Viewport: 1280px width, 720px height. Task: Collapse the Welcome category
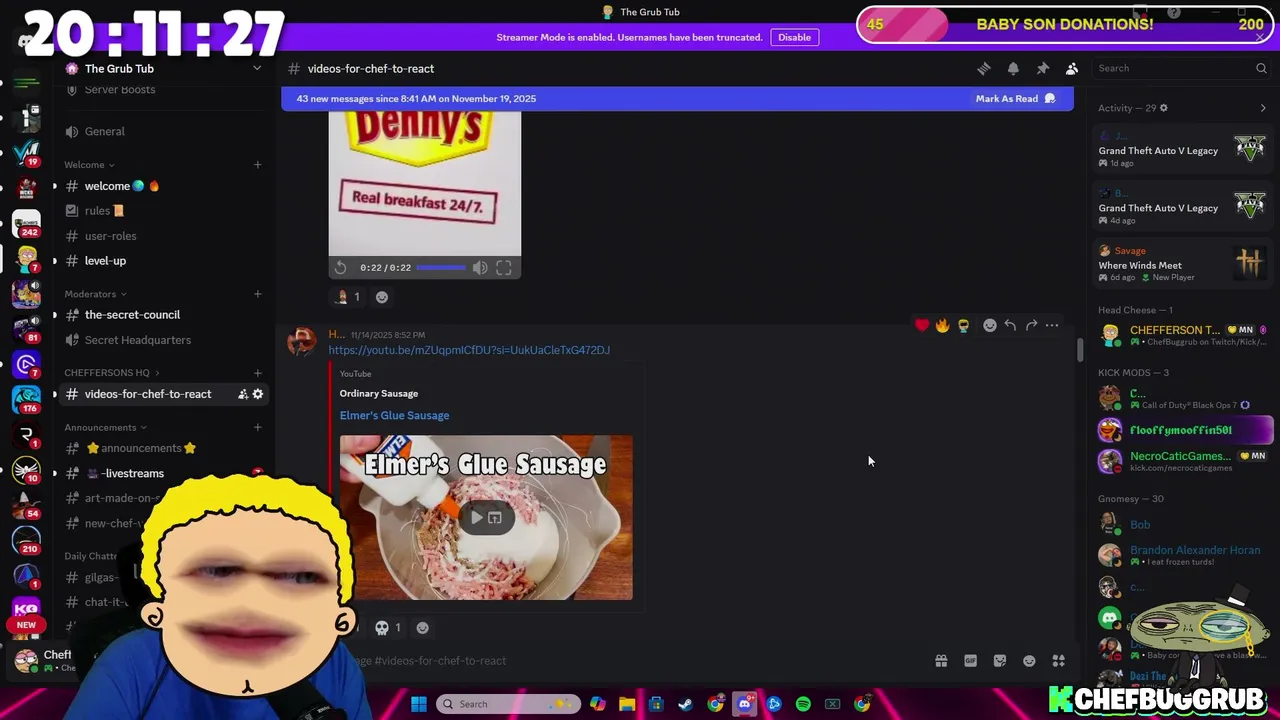[x=88, y=165]
